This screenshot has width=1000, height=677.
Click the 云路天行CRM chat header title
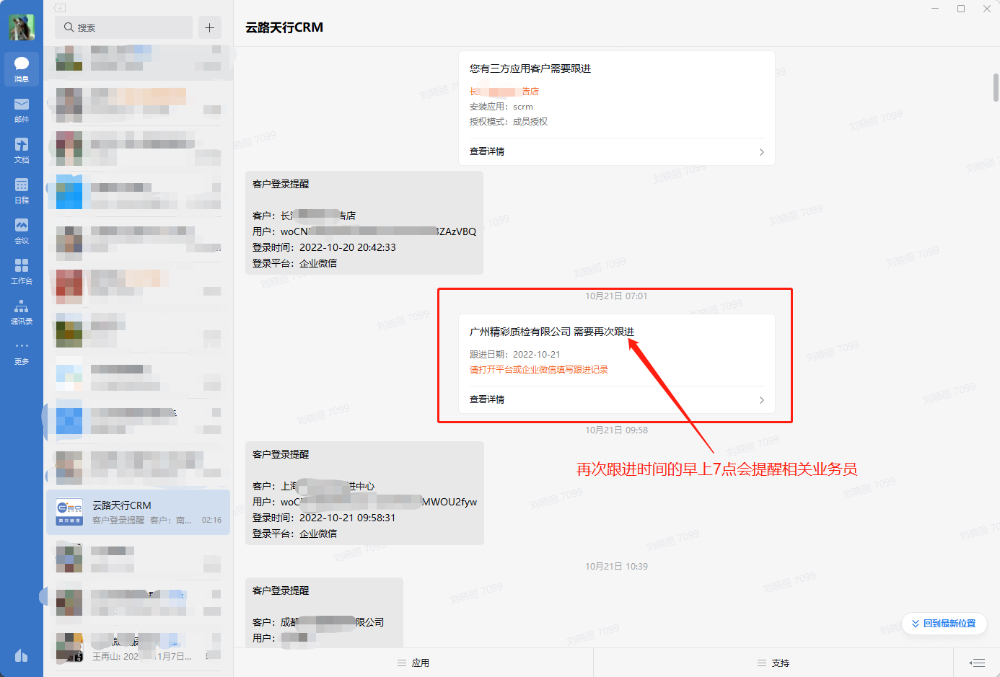[284, 27]
